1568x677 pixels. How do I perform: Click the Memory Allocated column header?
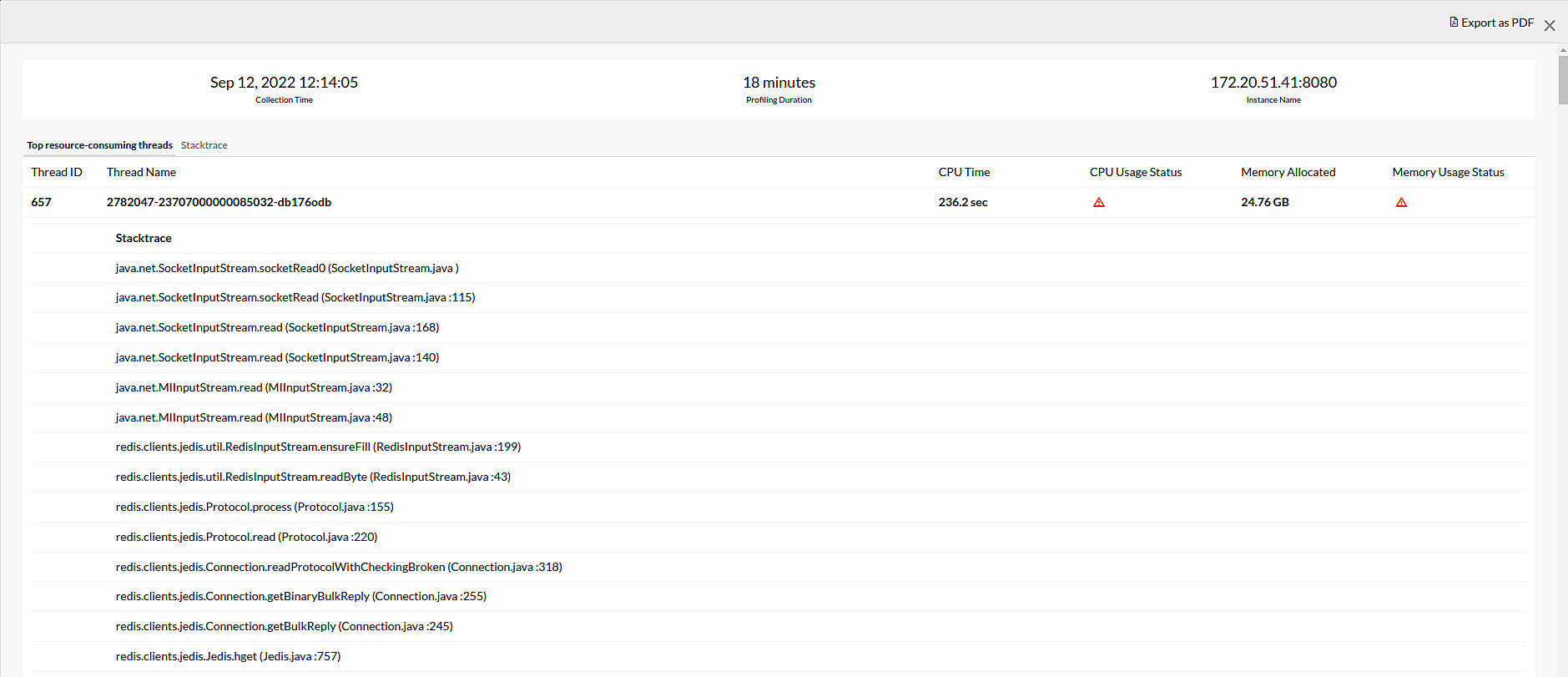(x=1288, y=172)
